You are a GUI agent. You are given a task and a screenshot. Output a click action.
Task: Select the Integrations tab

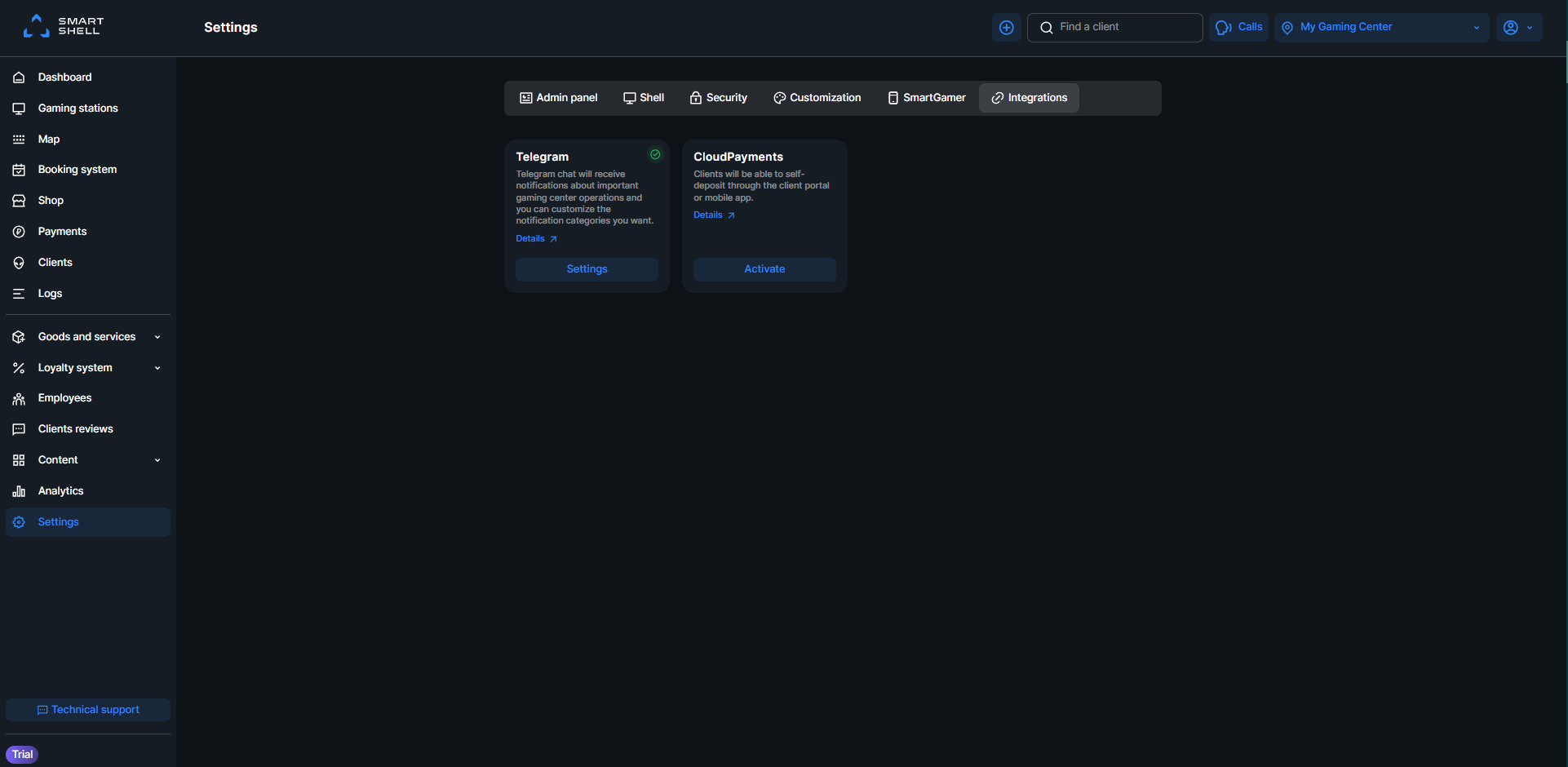(x=1030, y=98)
